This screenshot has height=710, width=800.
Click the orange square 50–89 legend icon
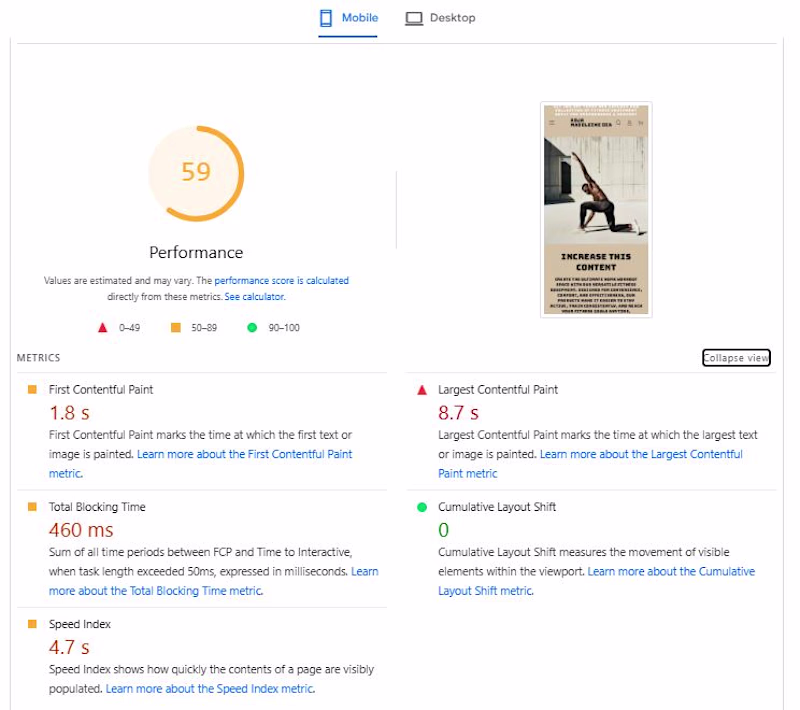coord(176,328)
